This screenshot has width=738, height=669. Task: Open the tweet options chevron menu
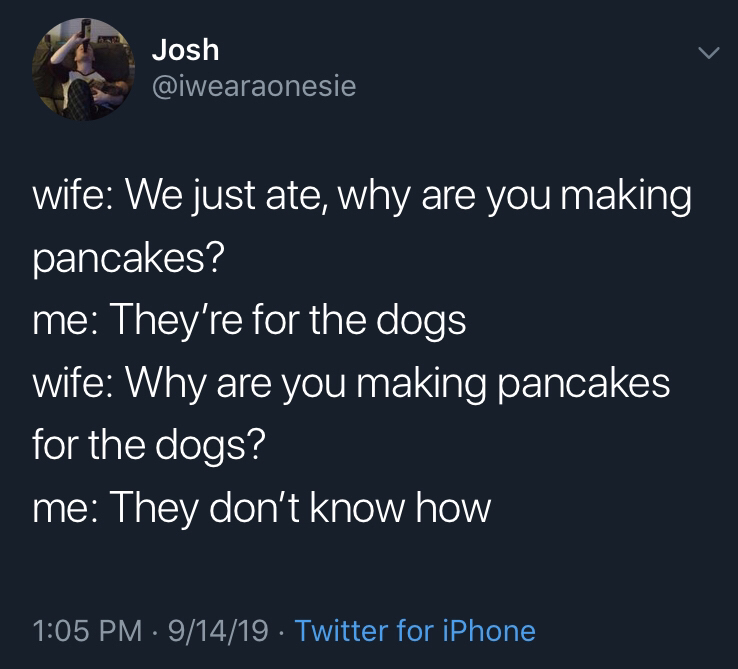(x=707, y=54)
